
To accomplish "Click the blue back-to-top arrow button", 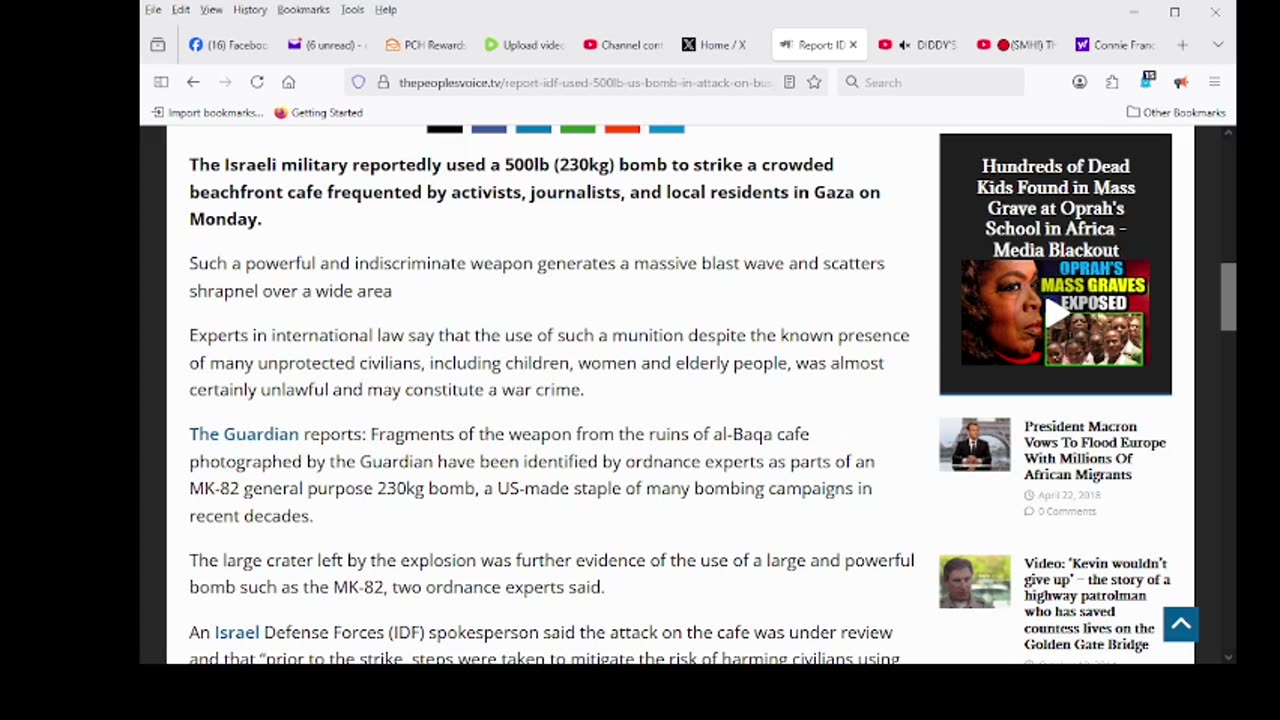I will click(1181, 624).
